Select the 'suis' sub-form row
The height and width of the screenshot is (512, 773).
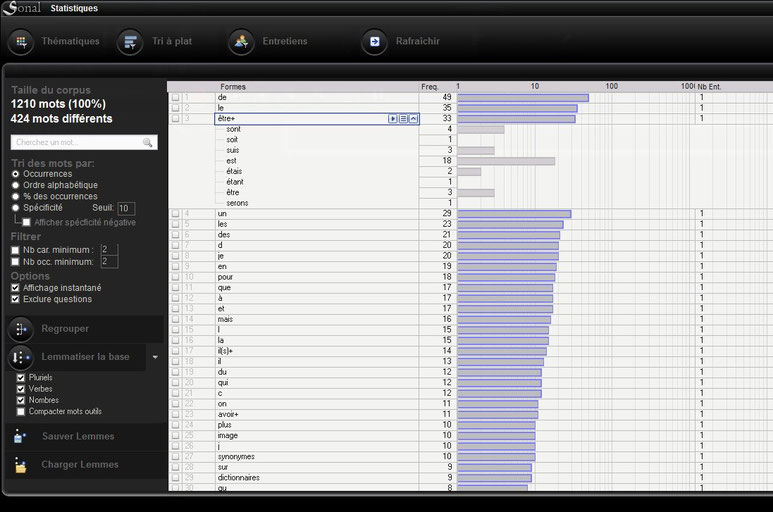pyautogui.click(x=317, y=150)
